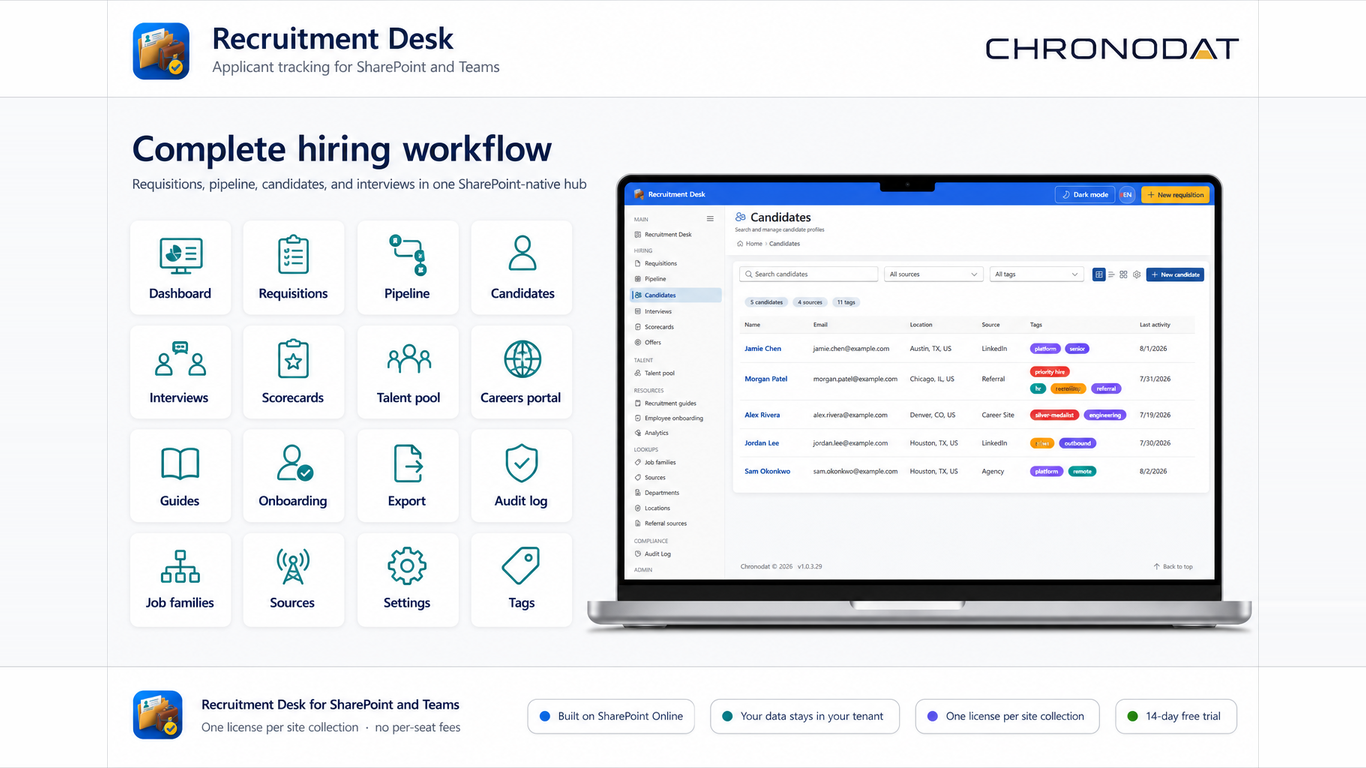Expand the All sources filter dropdown

(x=934, y=274)
